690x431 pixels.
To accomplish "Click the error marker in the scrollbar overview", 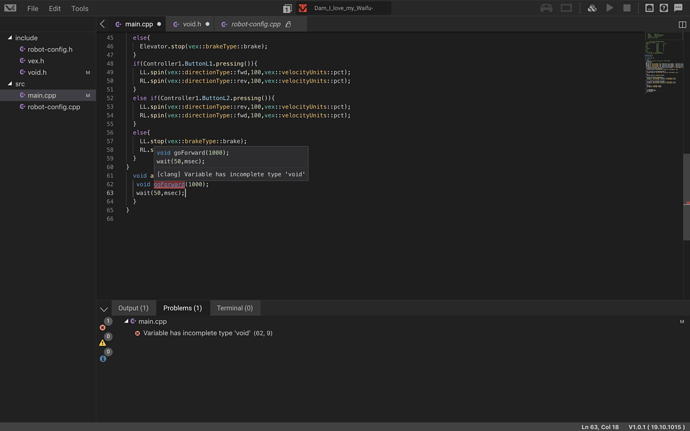I will 686,203.
